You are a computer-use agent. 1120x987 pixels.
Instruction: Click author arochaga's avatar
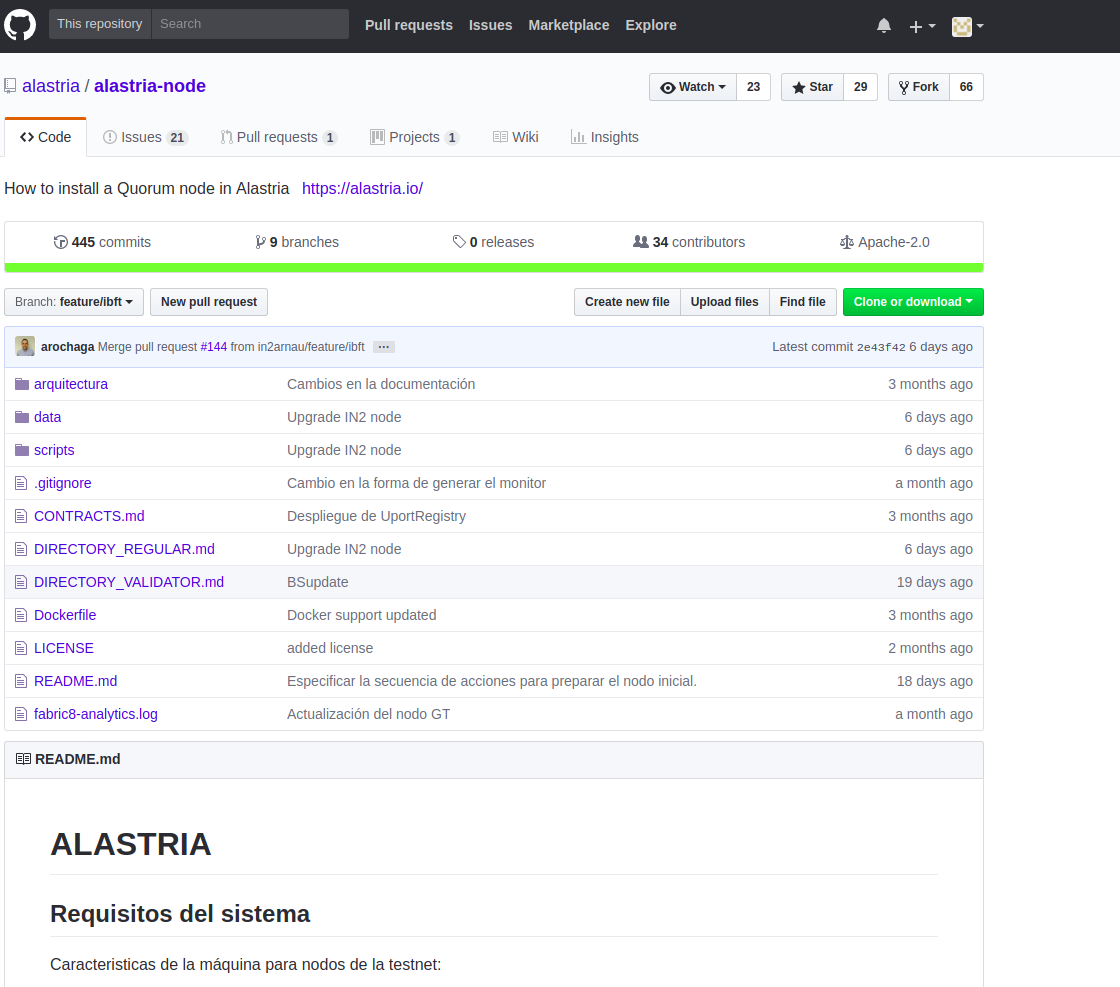[25, 347]
